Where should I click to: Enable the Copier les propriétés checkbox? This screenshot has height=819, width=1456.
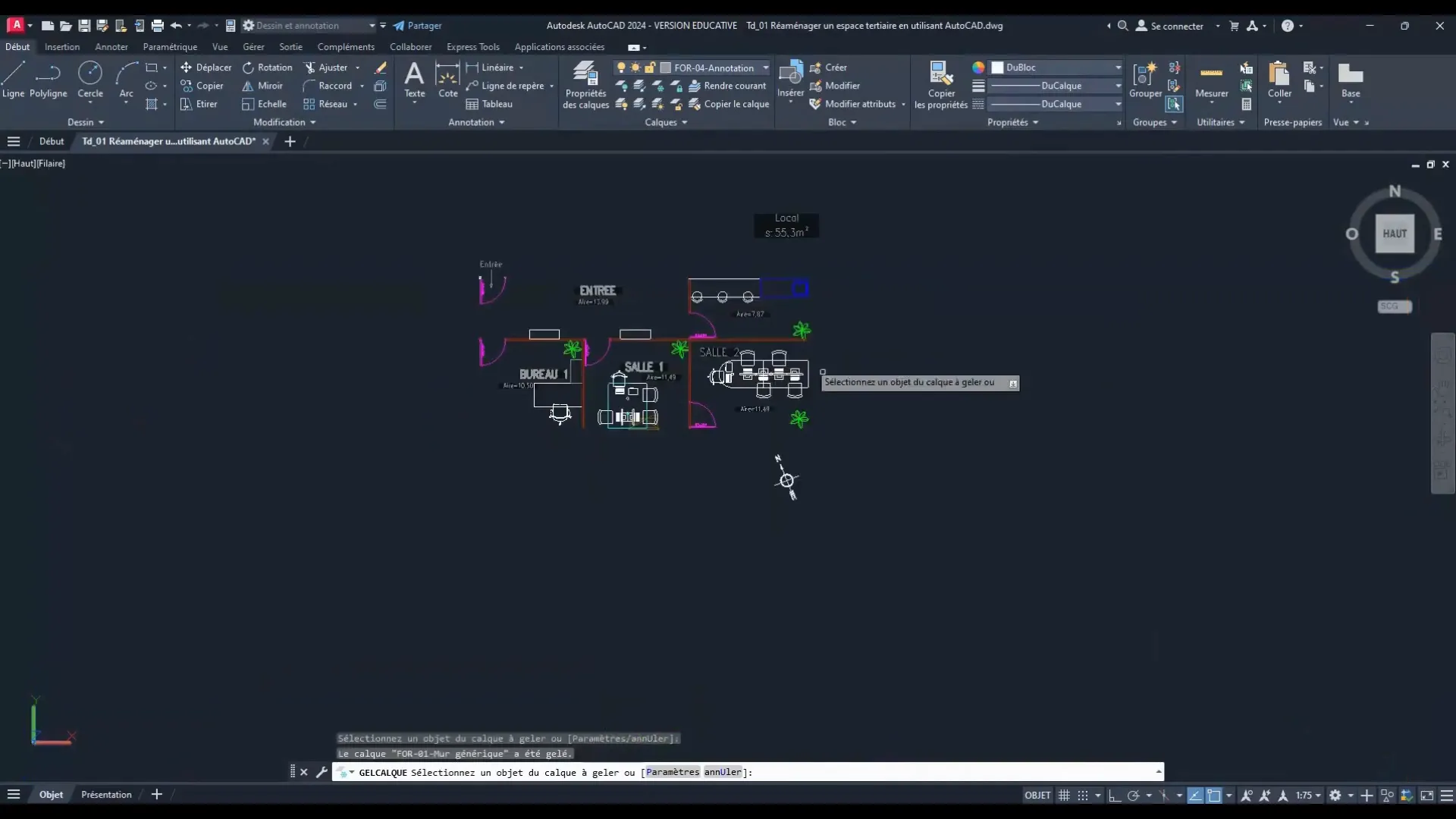pyautogui.click(x=940, y=85)
